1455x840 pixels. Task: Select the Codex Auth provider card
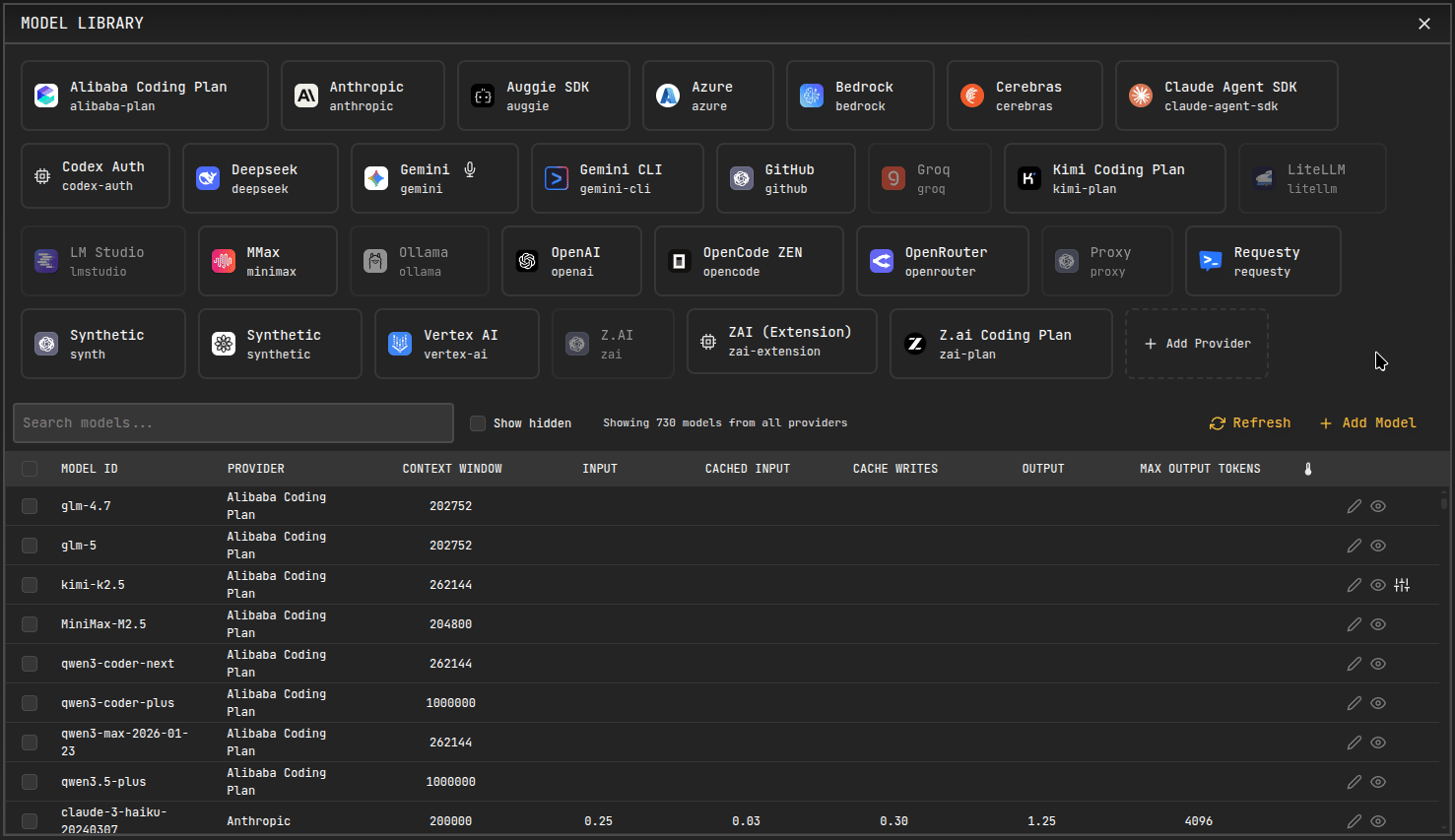pos(96,176)
